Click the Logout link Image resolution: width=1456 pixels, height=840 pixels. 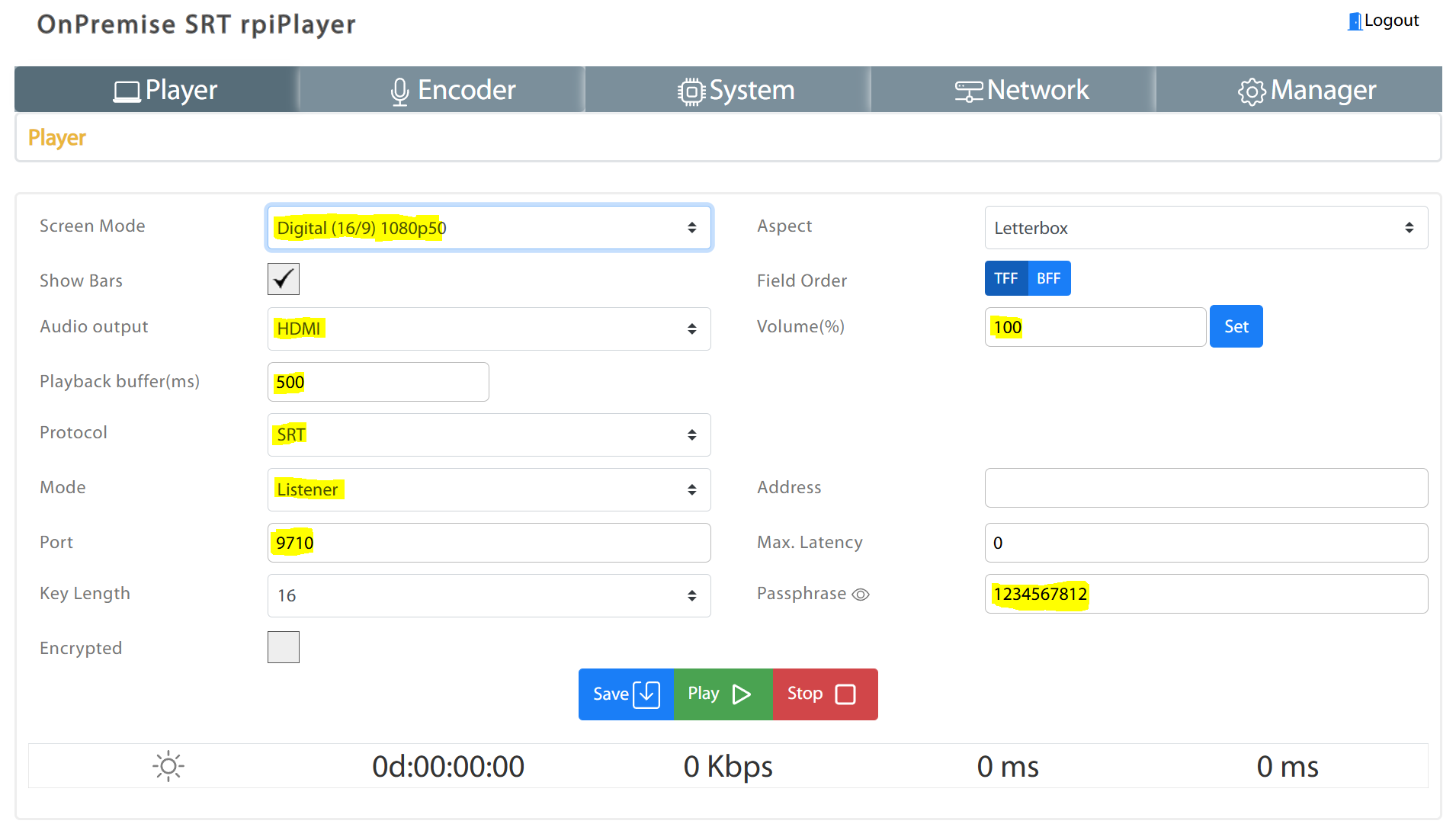pos(1384,21)
